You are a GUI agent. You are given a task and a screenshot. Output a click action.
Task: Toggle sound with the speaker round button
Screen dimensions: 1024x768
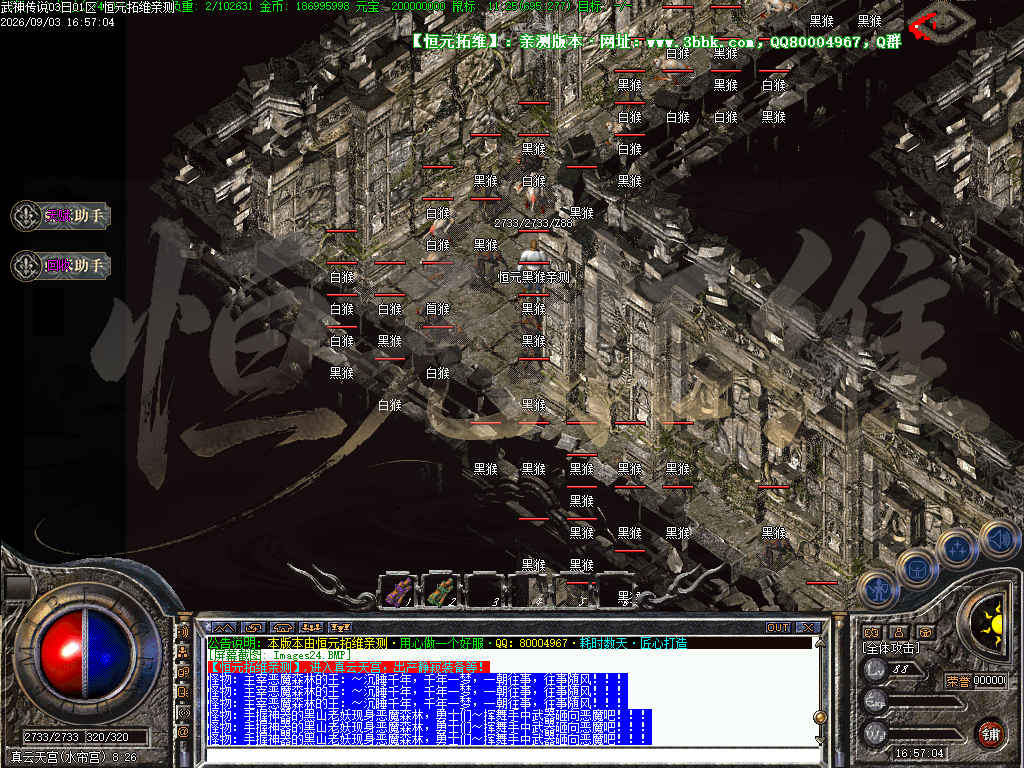click(1000, 539)
